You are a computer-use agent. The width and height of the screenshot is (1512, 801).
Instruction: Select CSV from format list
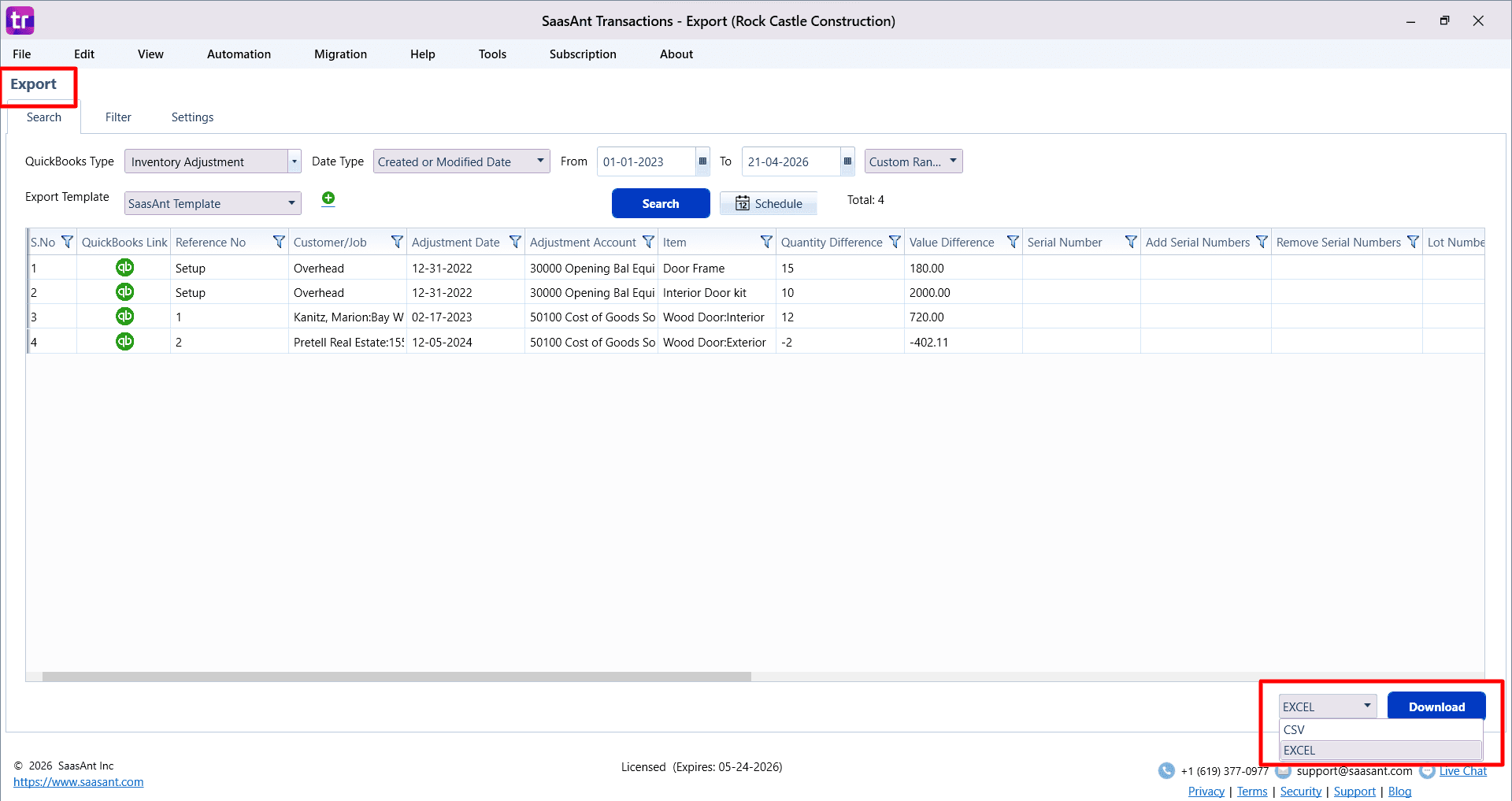pos(1380,730)
